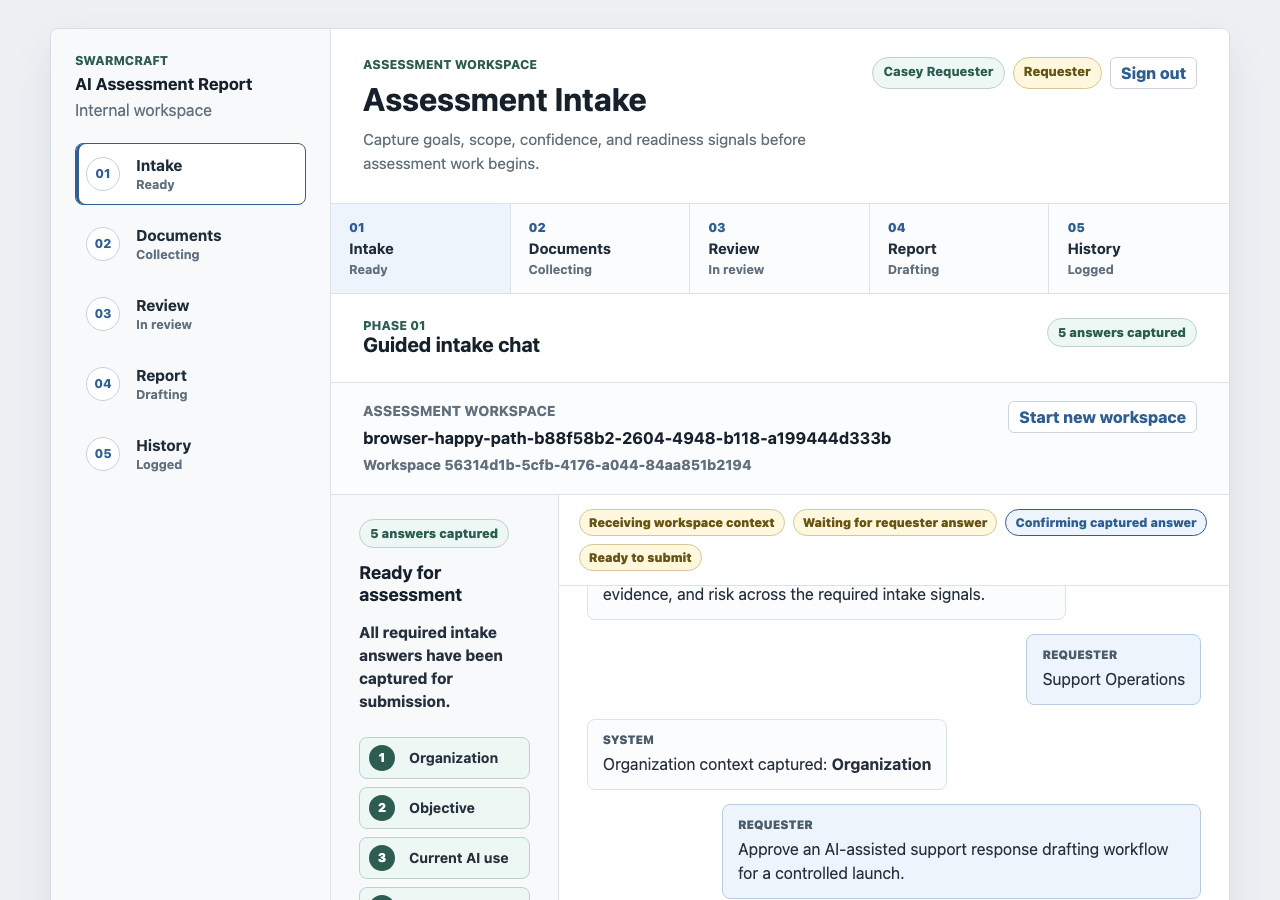Viewport: 1280px width, 900px height.
Task: Open Report step in the sidebar
Action: pyautogui.click(x=190, y=384)
